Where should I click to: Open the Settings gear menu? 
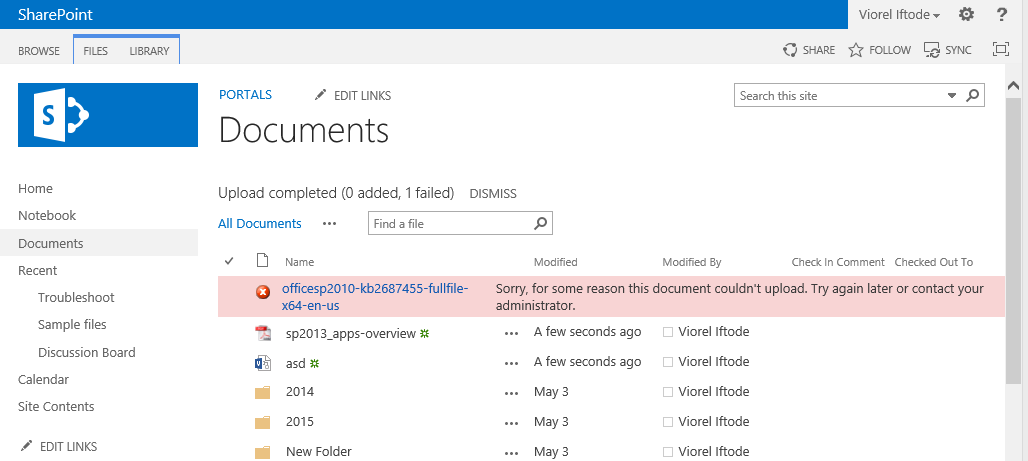coord(966,14)
